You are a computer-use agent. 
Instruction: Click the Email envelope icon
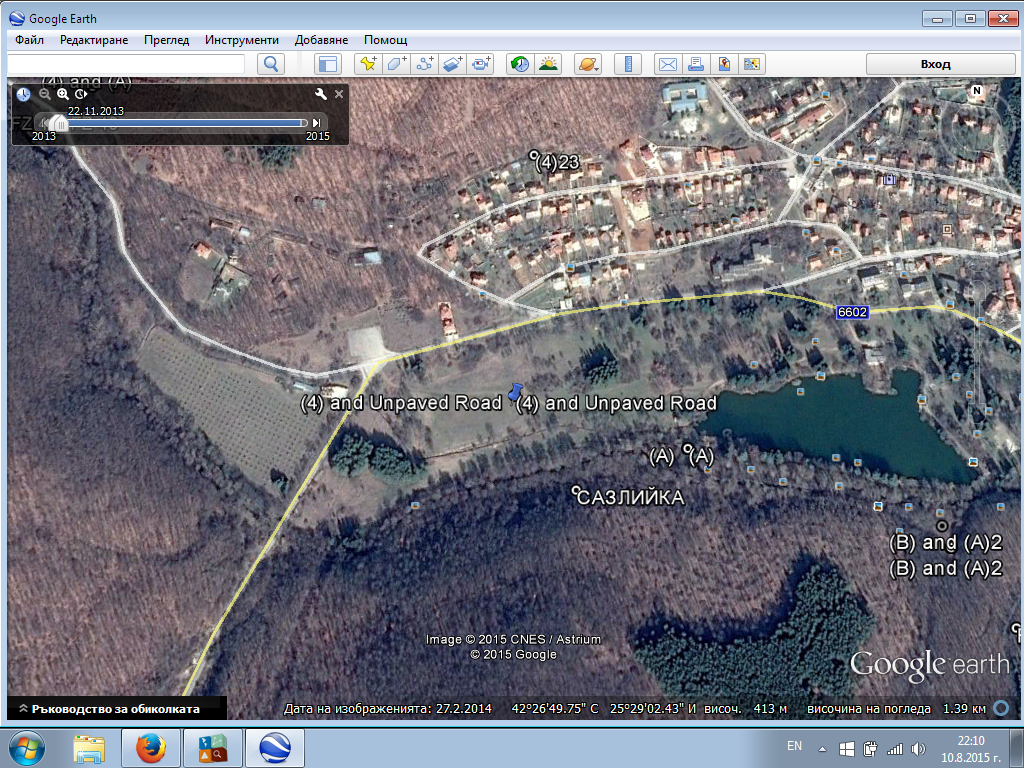coord(667,64)
